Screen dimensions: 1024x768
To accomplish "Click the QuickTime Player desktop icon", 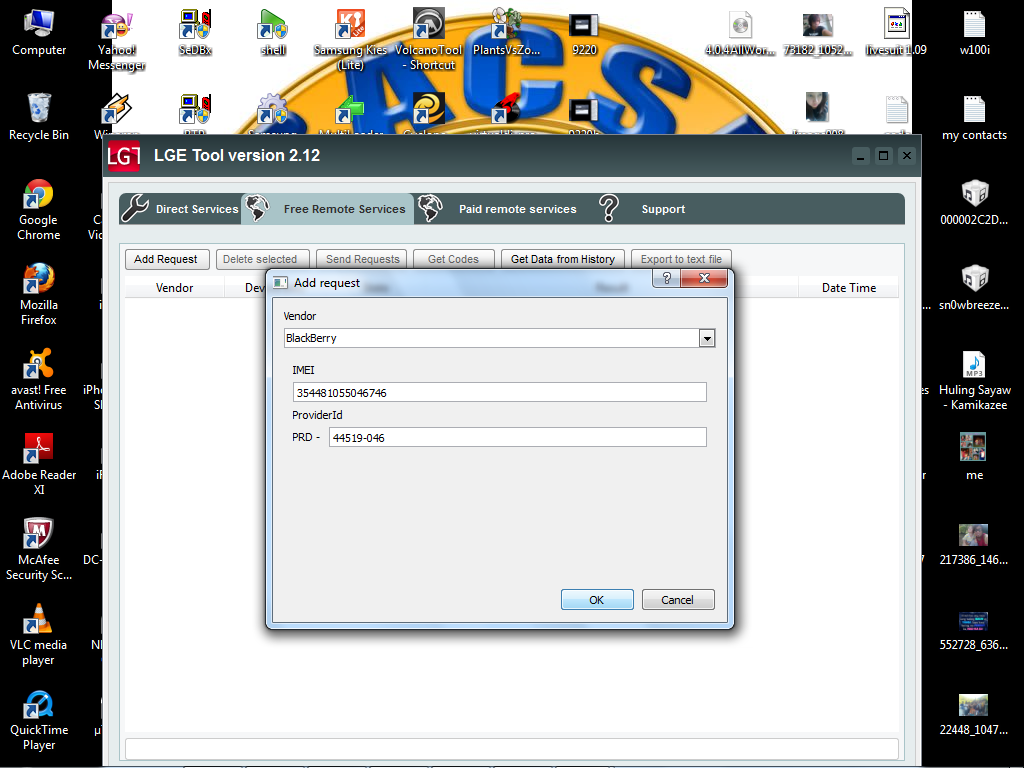I will (38, 706).
